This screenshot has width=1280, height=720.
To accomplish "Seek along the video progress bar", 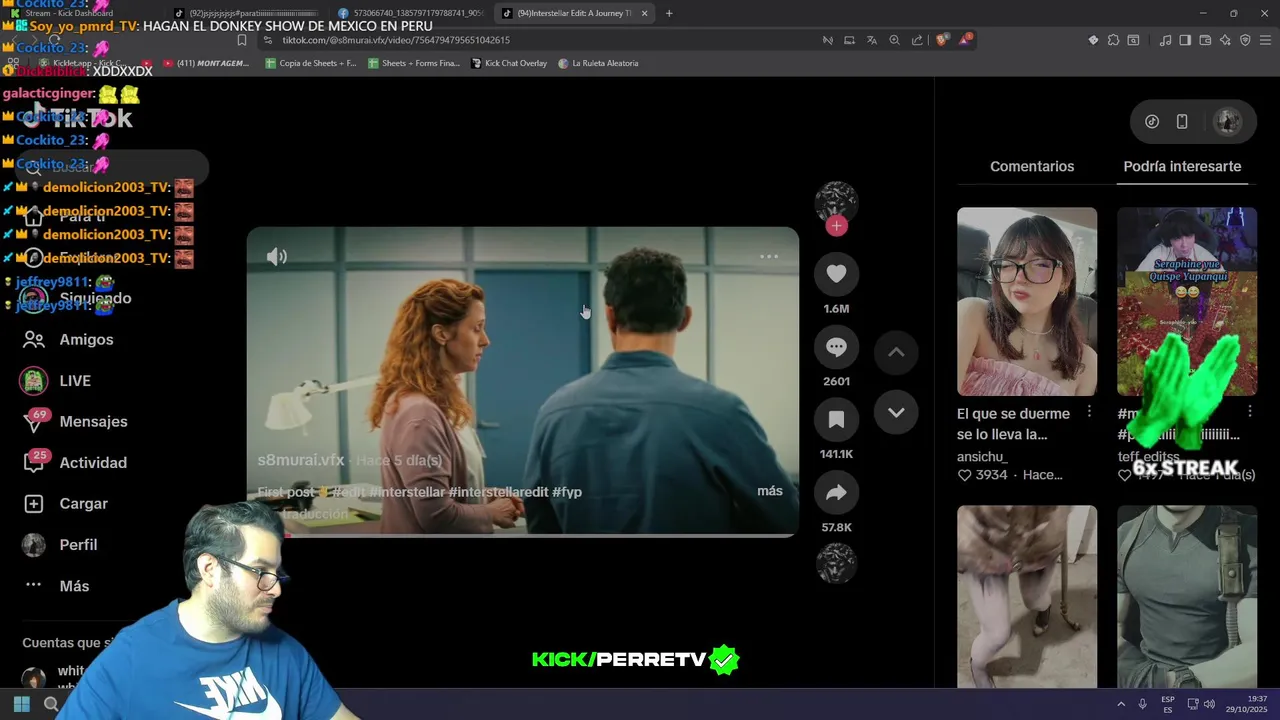I will click(523, 535).
